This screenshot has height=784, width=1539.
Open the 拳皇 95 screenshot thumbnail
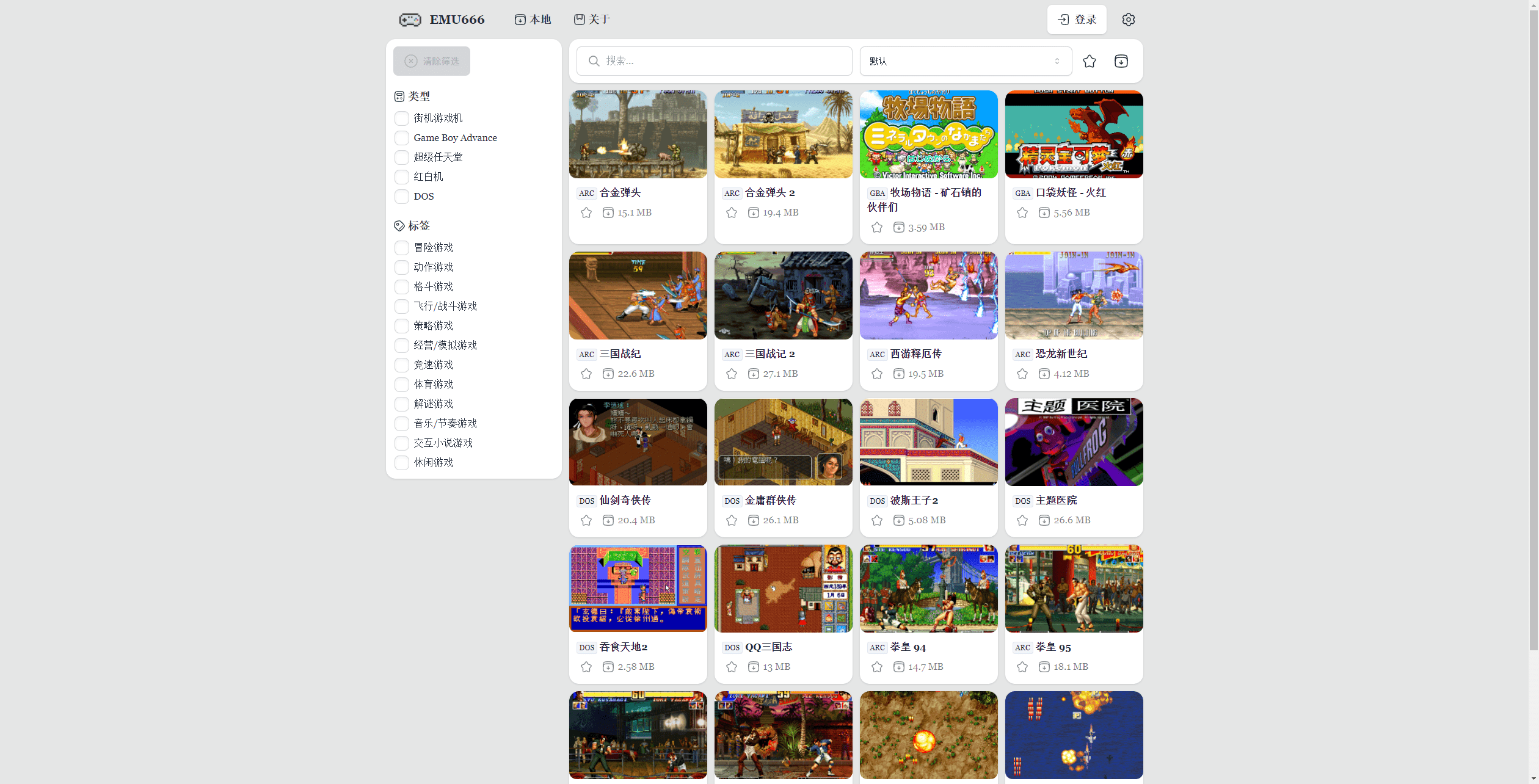click(x=1074, y=589)
